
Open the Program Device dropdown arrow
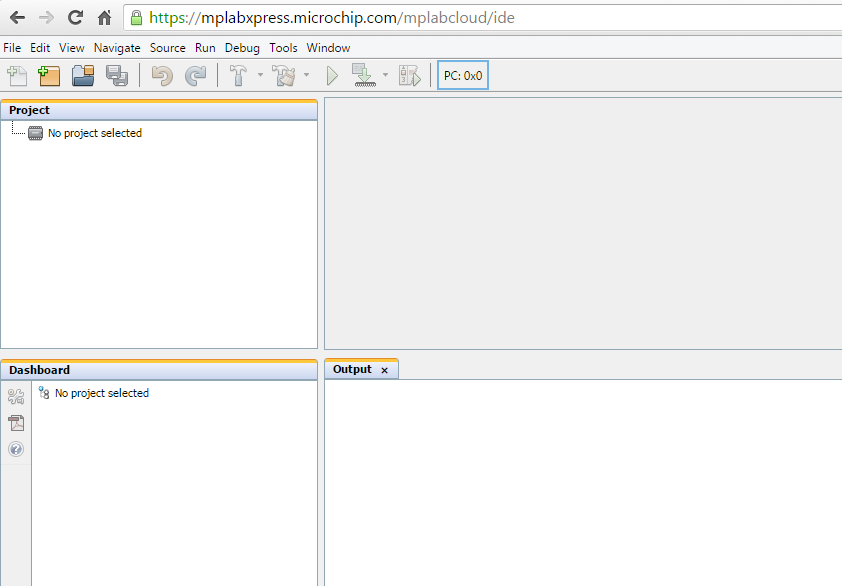pyautogui.click(x=385, y=76)
